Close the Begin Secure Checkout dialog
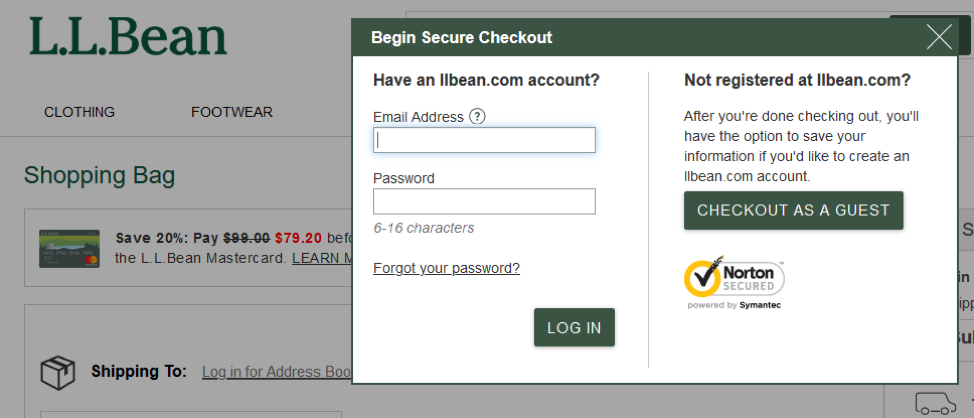Screen dimensions: 974x418 pos(939,37)
